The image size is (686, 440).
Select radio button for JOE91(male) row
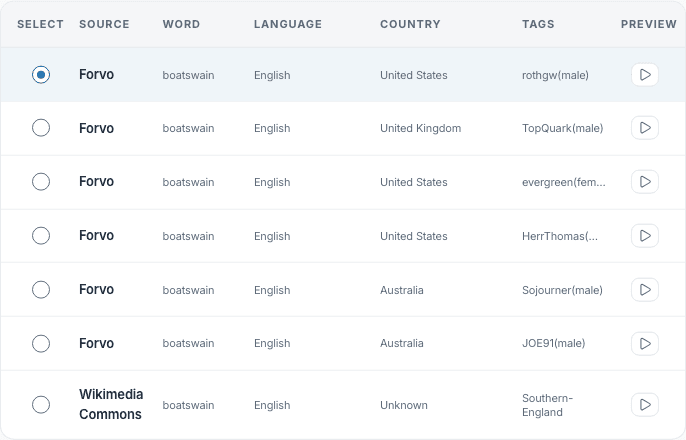point(41,343)
